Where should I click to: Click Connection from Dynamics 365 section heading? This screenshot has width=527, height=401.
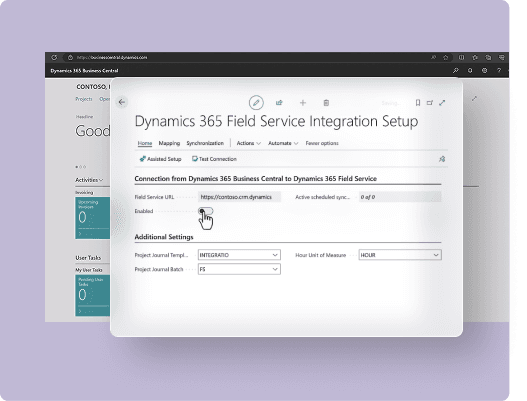tap(255, 179)
